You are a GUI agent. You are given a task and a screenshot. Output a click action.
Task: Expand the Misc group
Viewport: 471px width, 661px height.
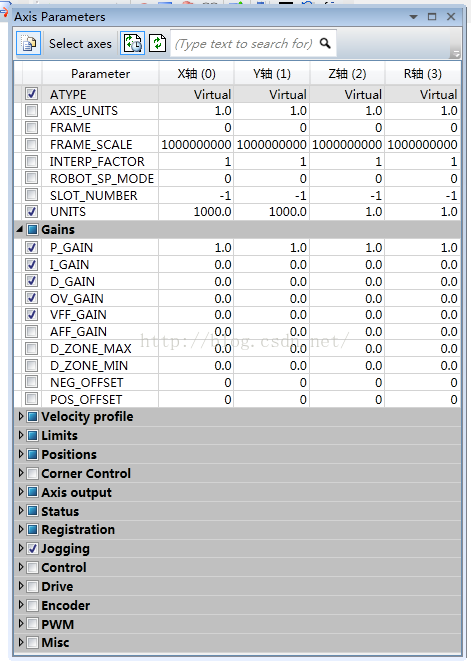pyautogui.click(x=20, y=642)
